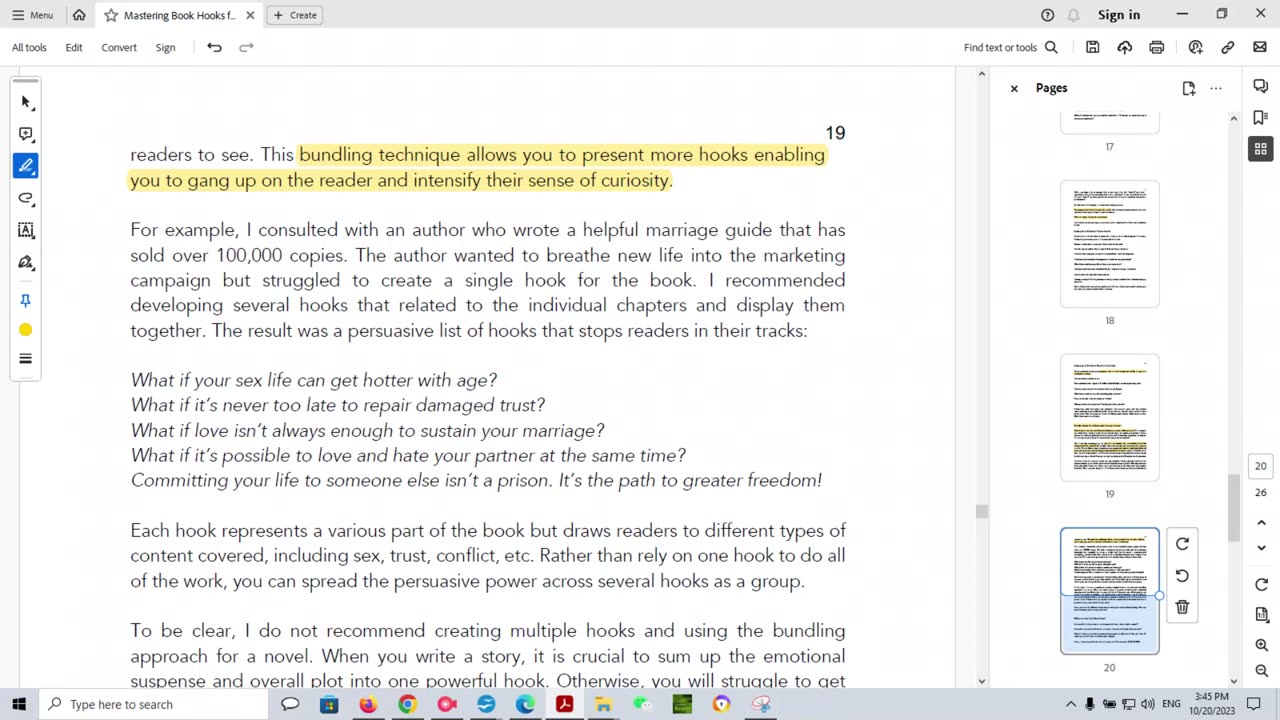Rotate page 20 counterclockwise in thumbnail
This screenshot has width=1280, height=720.
click(1182, 576)
